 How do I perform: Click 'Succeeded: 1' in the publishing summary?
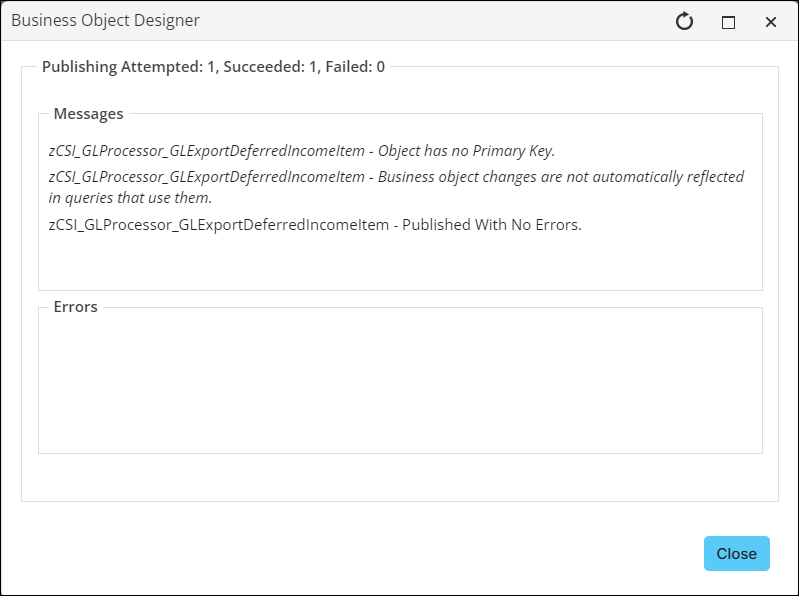tap(269, 67)
